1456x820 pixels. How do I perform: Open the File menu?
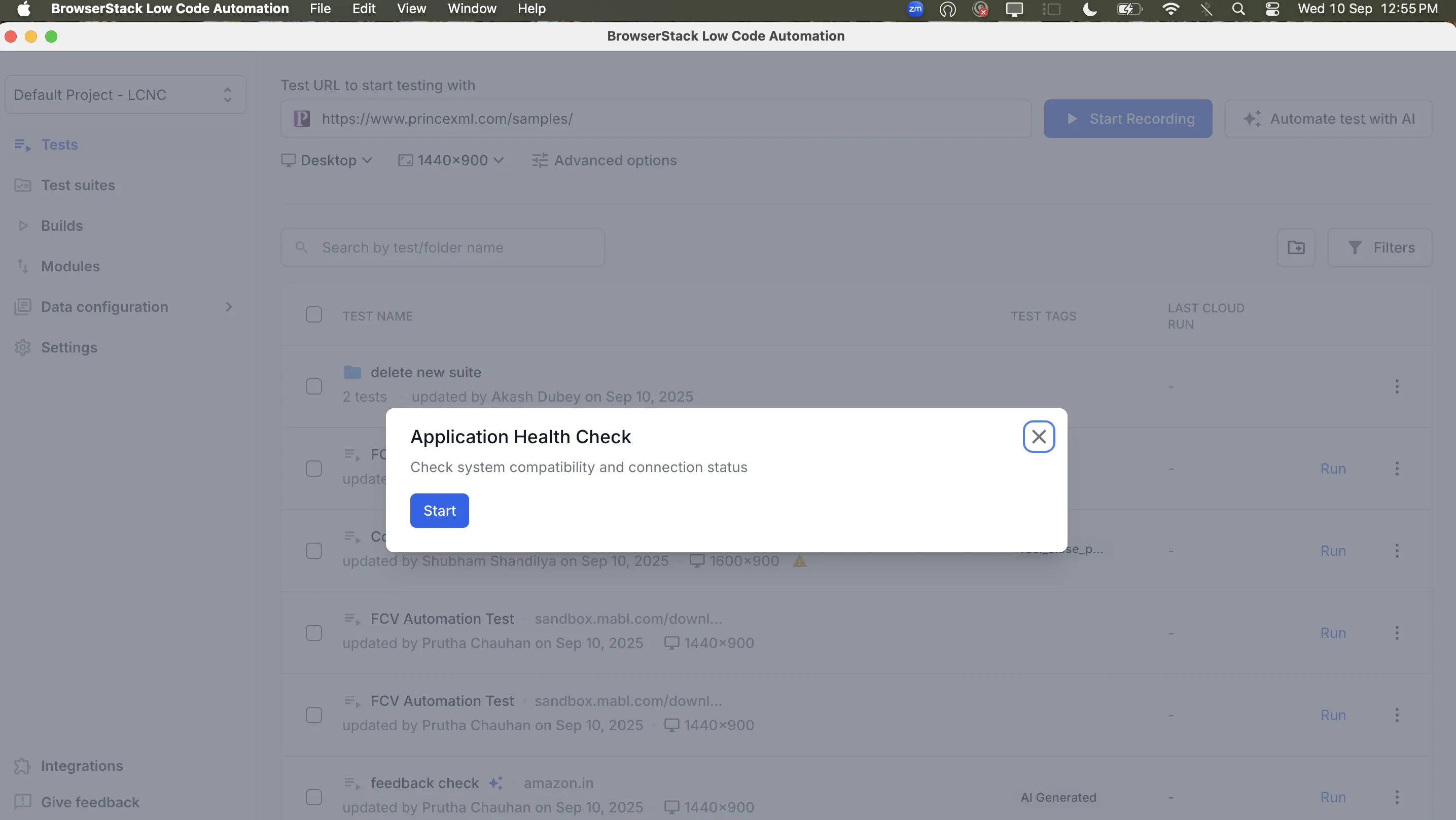point(320,9)
